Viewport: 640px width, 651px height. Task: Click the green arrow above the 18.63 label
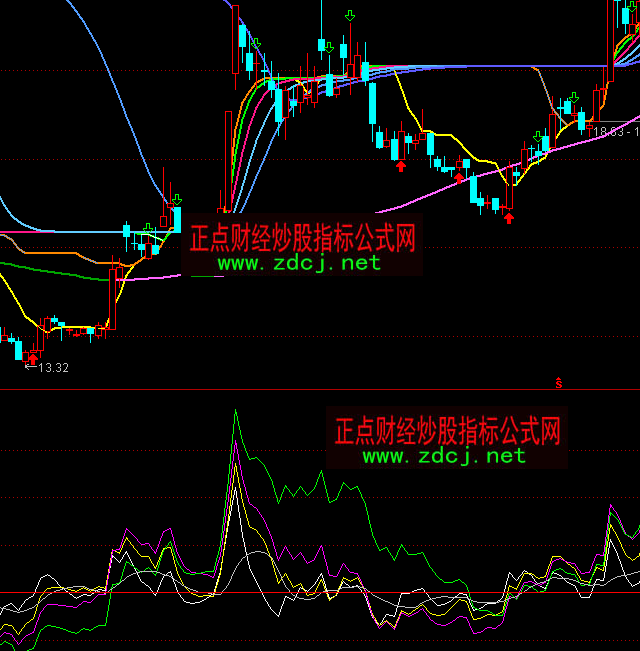pos(573,98)
